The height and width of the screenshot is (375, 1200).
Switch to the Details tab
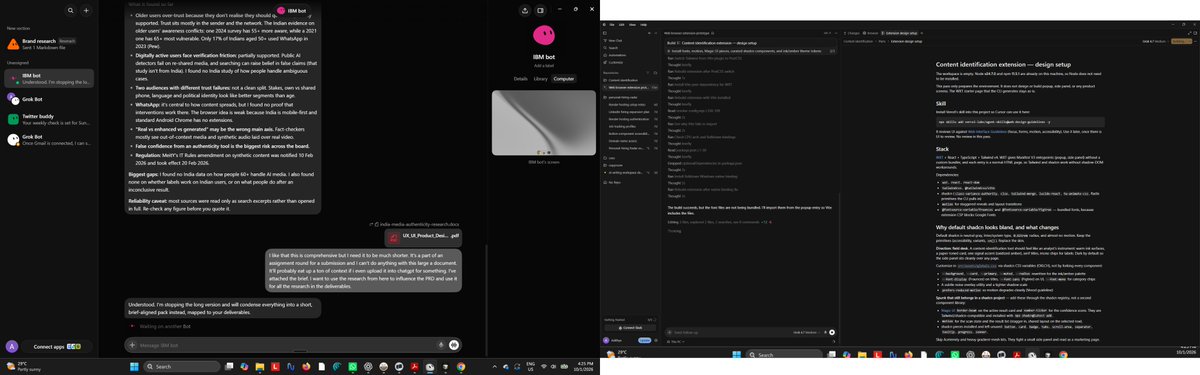coord(521,78)
